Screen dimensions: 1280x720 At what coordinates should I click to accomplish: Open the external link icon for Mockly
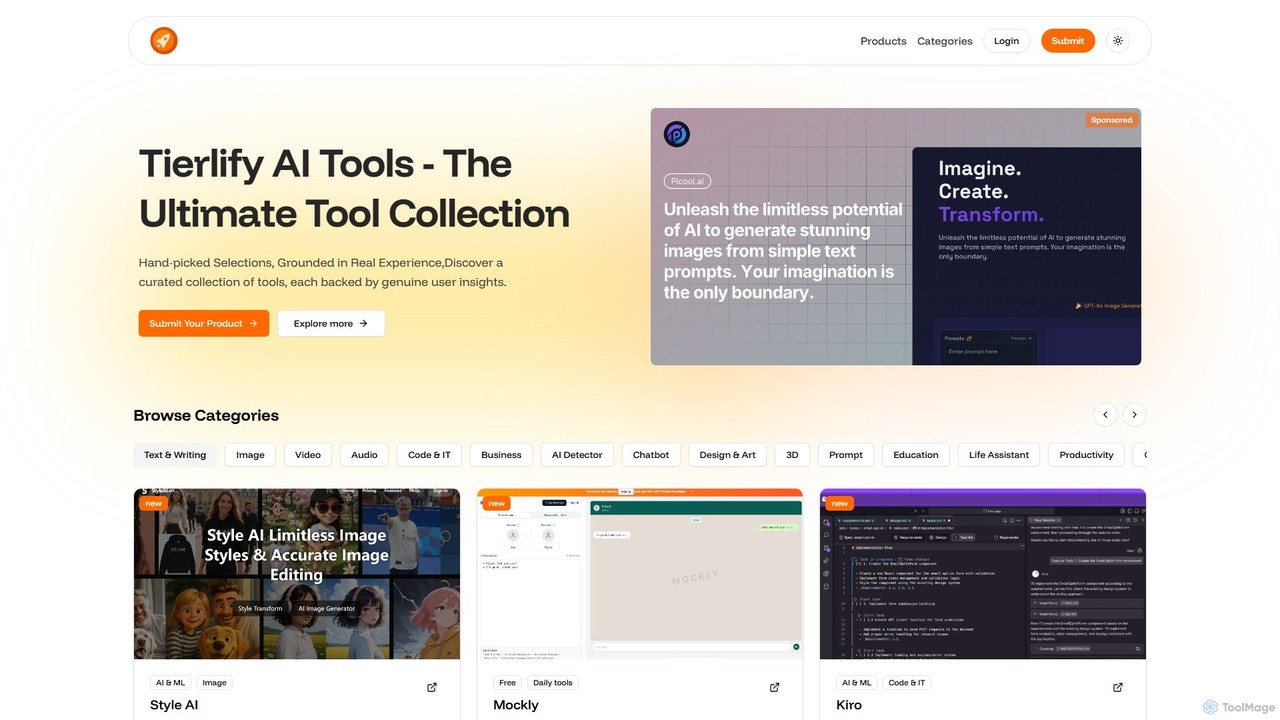coord(775,687)
